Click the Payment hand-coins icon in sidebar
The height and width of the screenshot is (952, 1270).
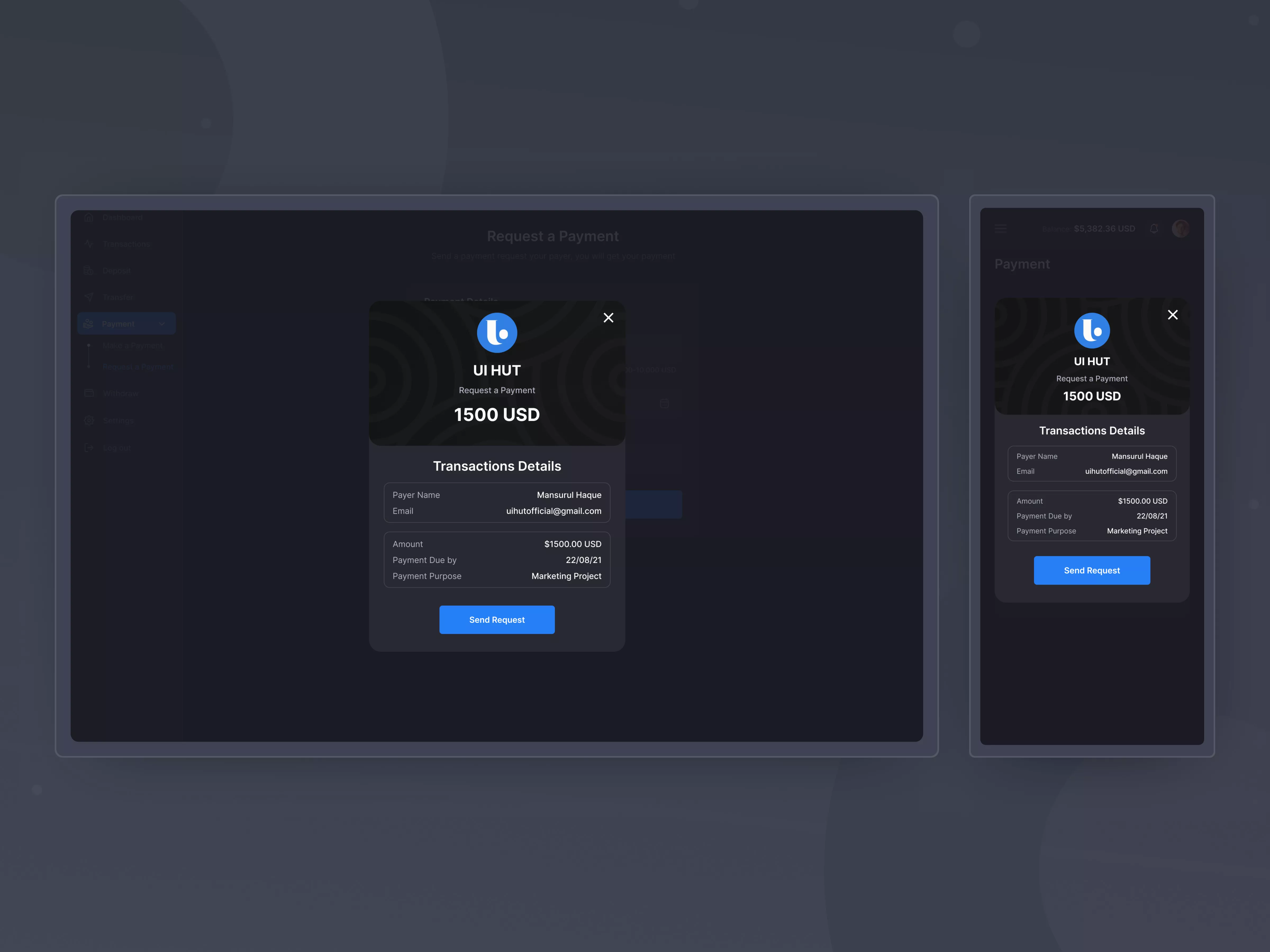coord(88,324)
